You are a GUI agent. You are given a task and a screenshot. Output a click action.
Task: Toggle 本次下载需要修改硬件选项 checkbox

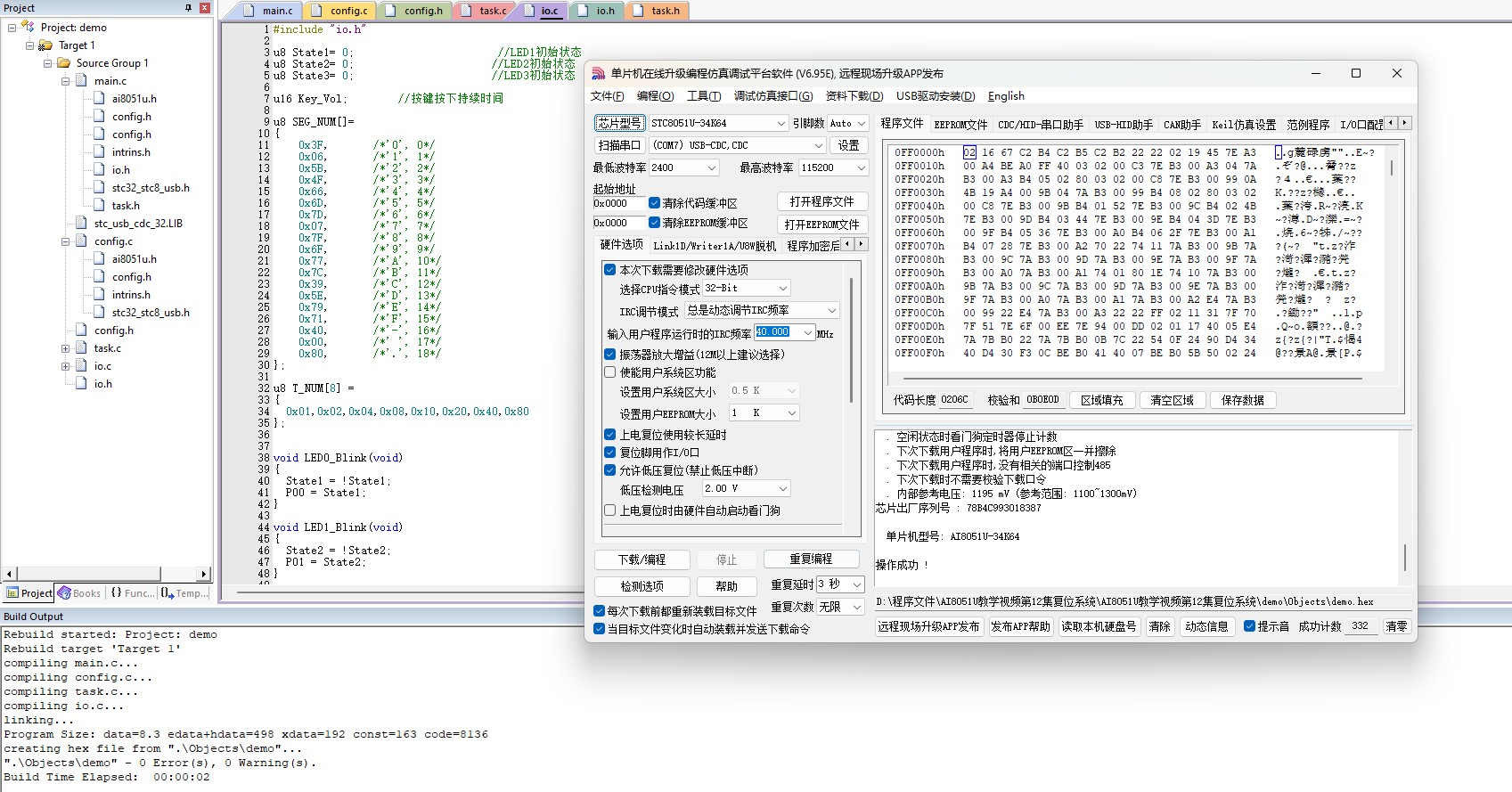point(610,269)
